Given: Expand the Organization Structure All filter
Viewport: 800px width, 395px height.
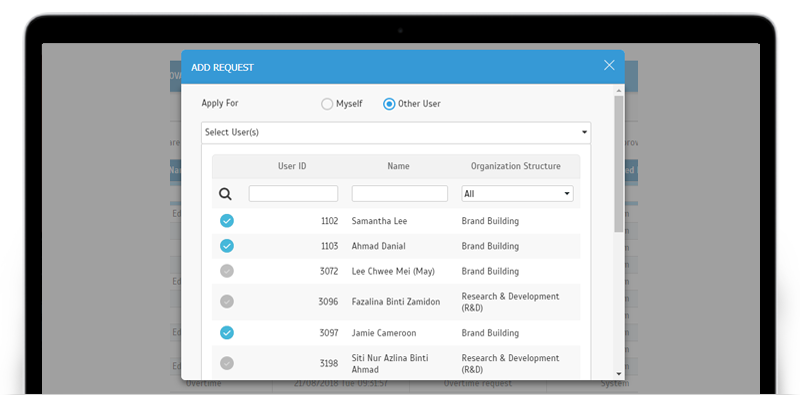Looking at the screenshot, I should pos(517,194).
